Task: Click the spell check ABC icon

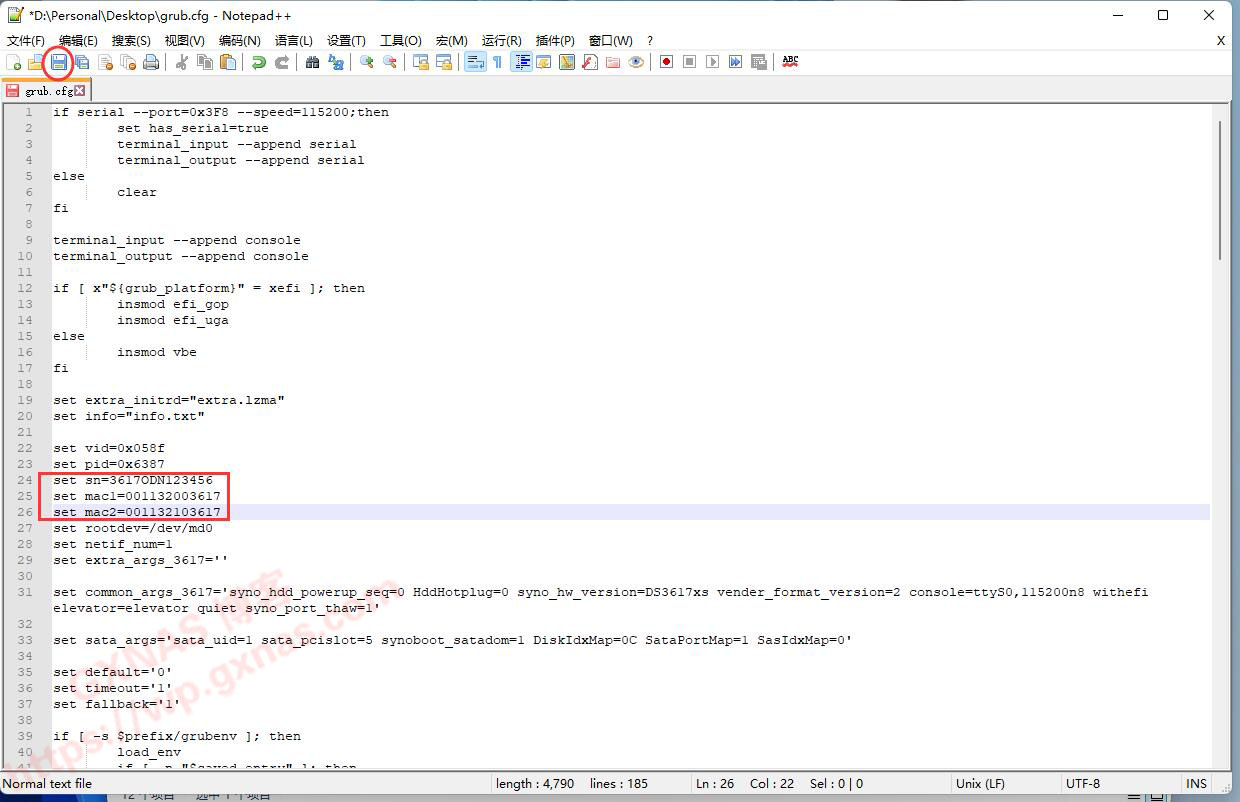Action: pyautogui.click(x=790, y=62)
